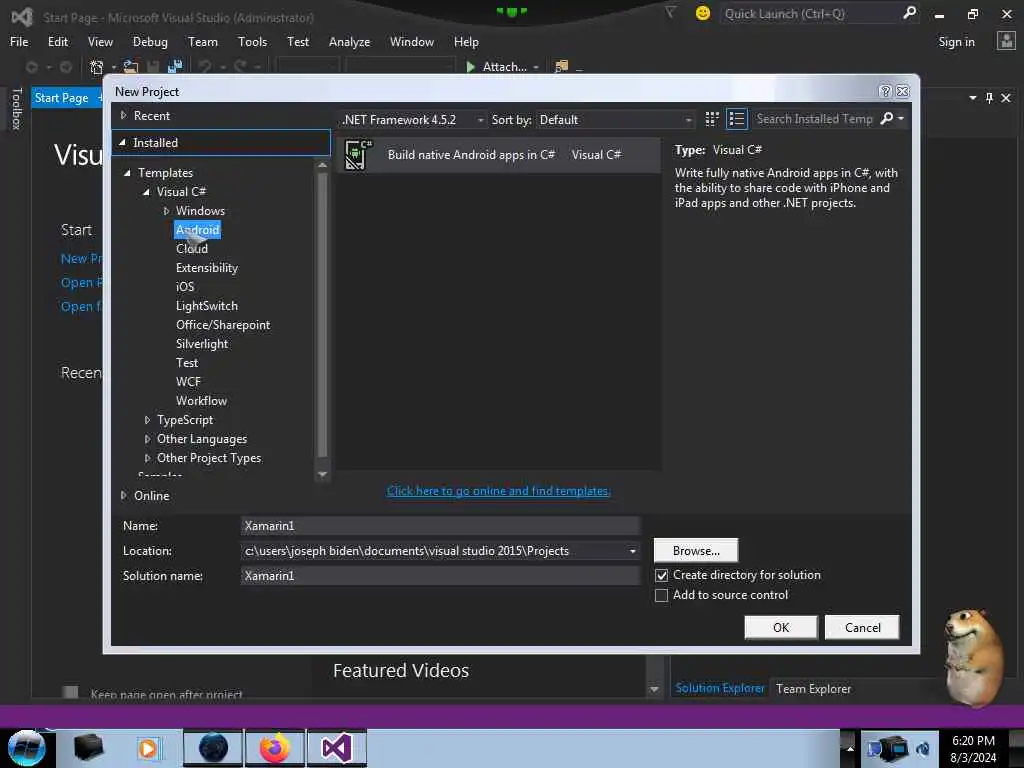This screenshot has width=1024, height=768.
Task: Collapse the Templates tree node
Action: pos(127,173)
